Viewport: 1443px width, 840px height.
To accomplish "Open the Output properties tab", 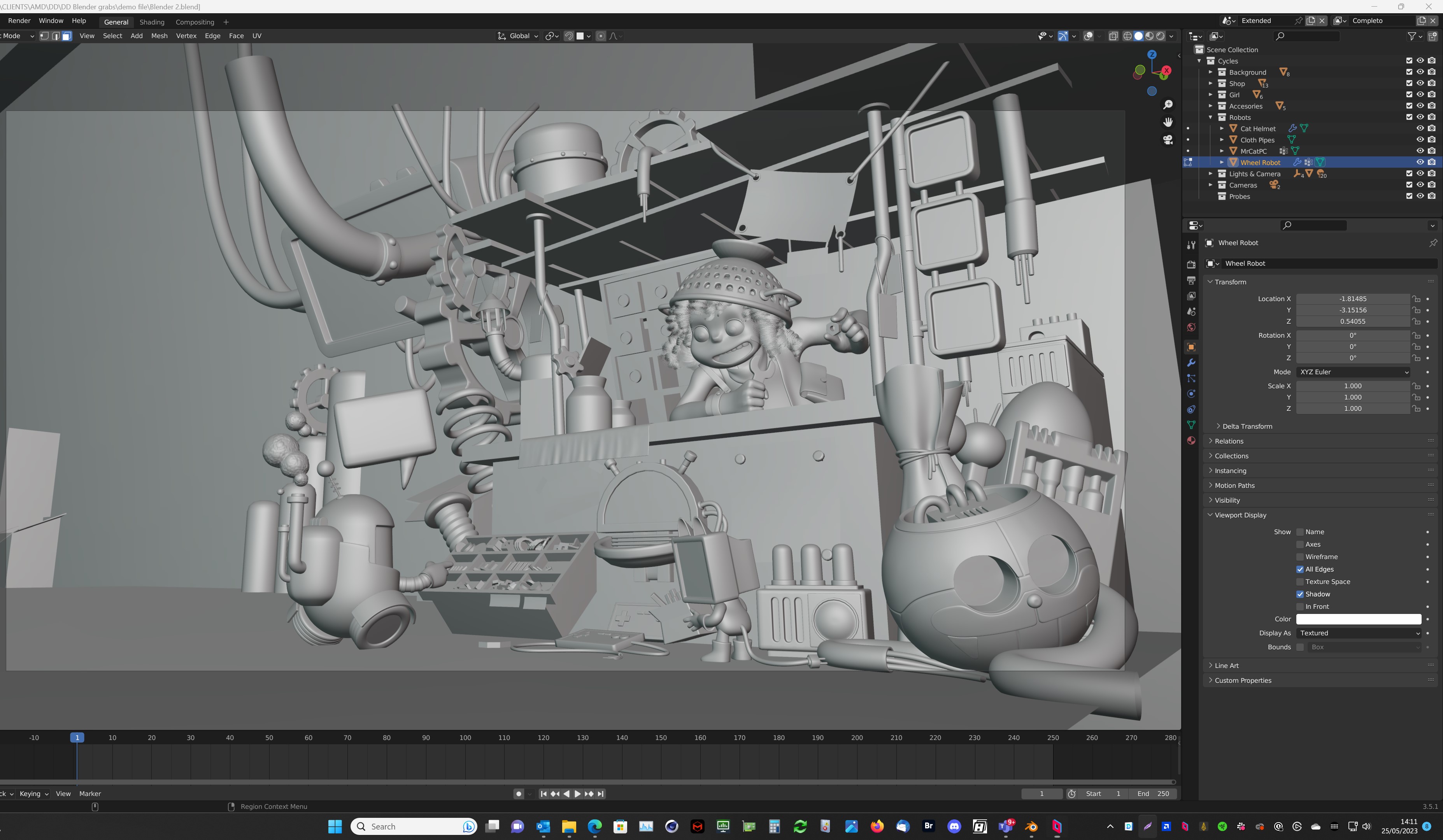I will [x=1191, y=280].
